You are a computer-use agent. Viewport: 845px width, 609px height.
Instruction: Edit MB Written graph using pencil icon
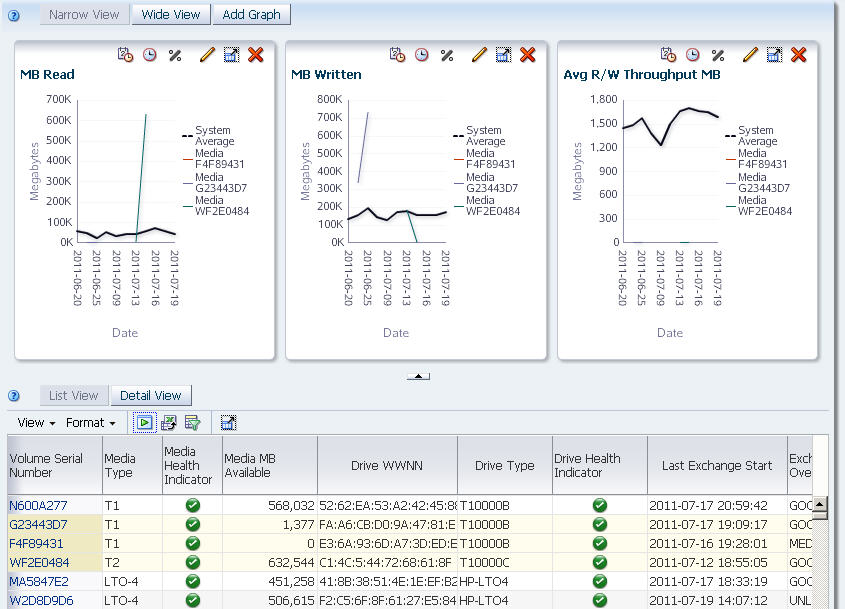[479, 54]
